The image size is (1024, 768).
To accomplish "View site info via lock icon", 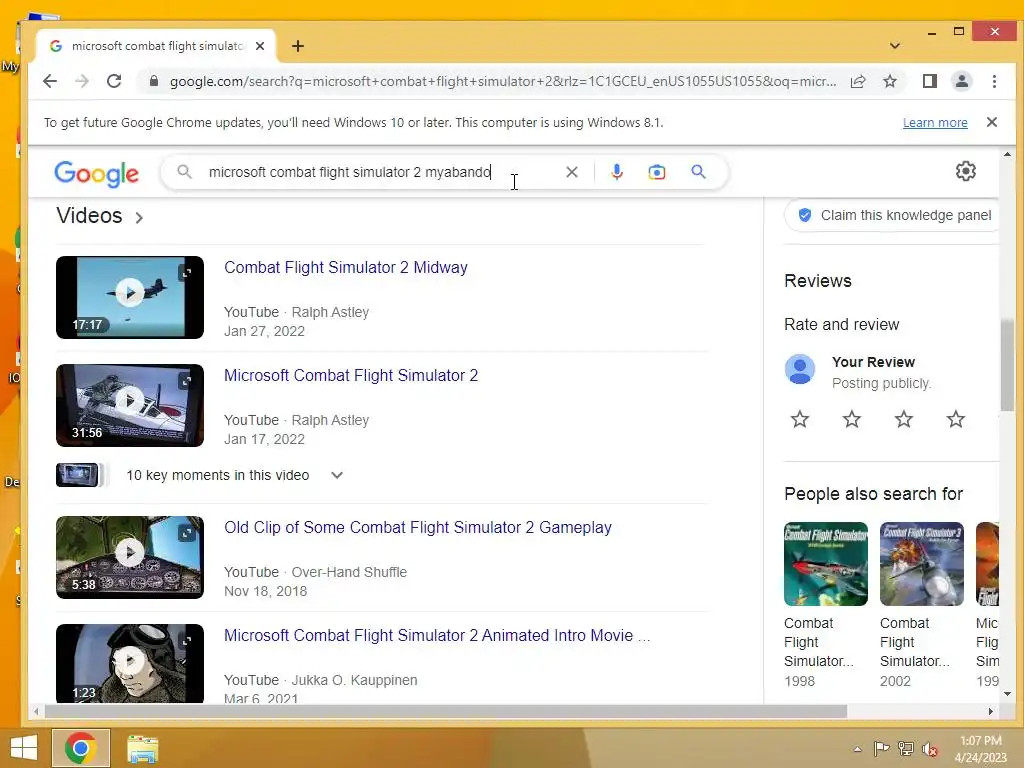I will coord(154,81).
